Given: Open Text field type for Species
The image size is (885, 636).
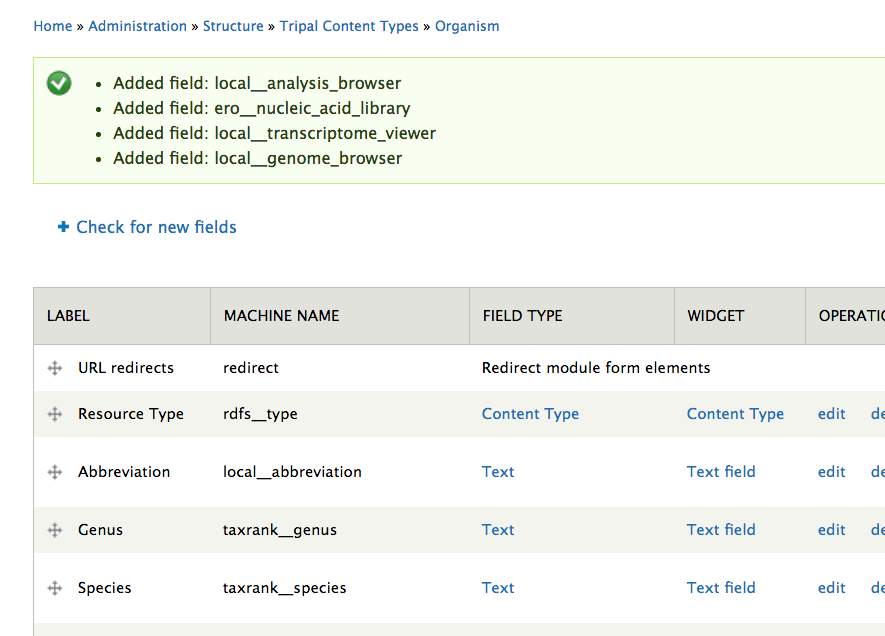Looking at the screenshot, I should tap(498, 588).
